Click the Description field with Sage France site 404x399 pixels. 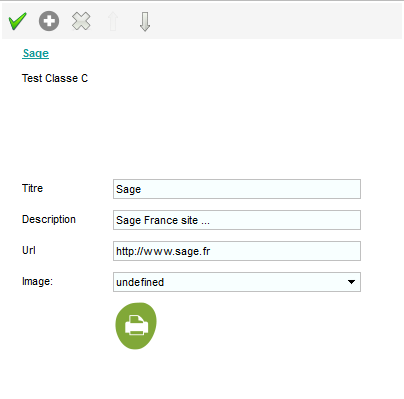coord(237,220)
